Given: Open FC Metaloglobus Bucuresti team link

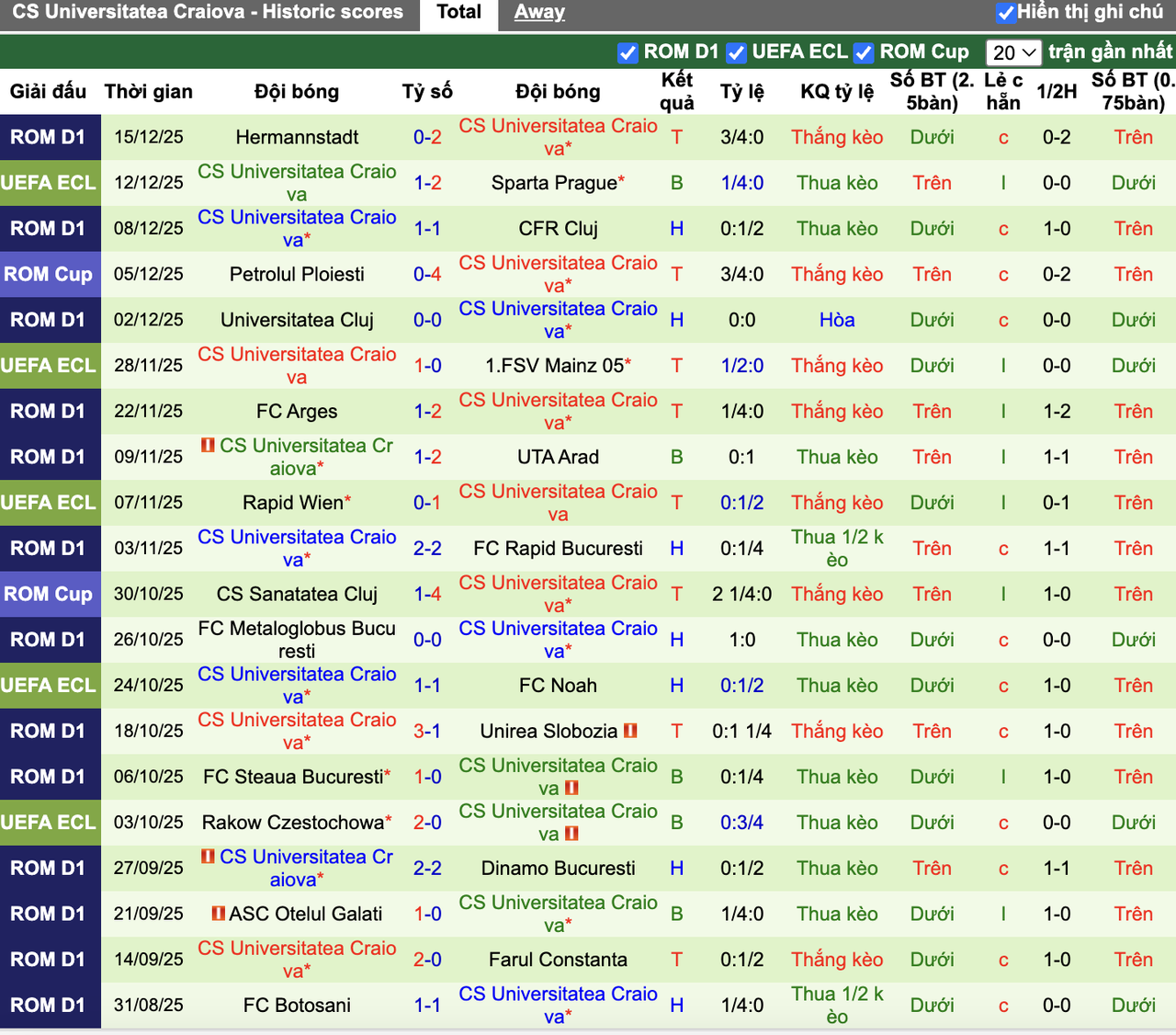Looking at the screenshot, I should (x=297, y=640).
